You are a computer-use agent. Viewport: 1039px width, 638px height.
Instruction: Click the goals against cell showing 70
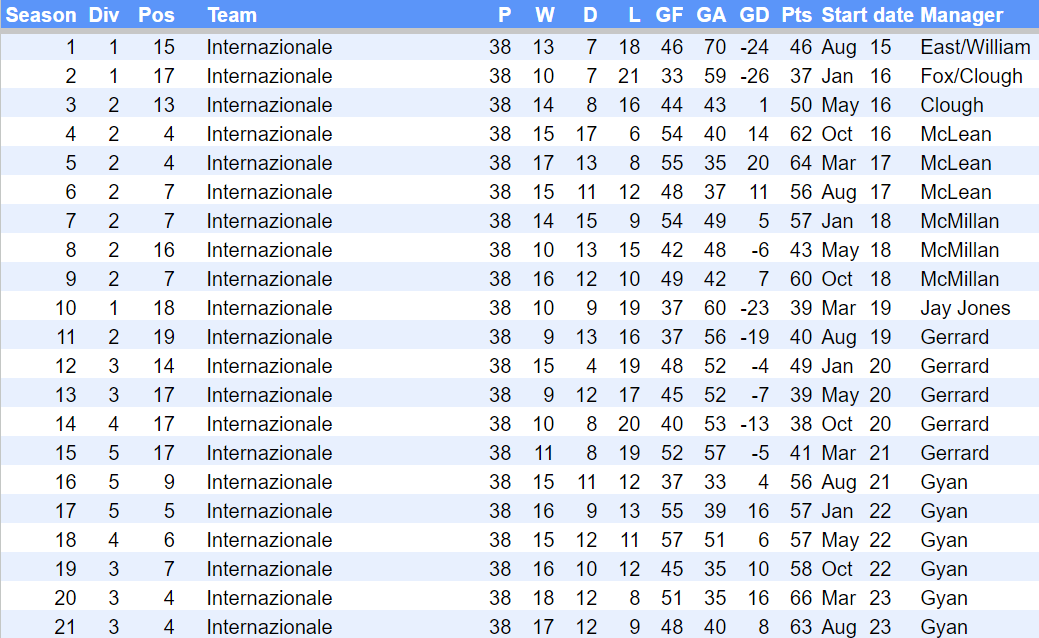pos(714,47)
